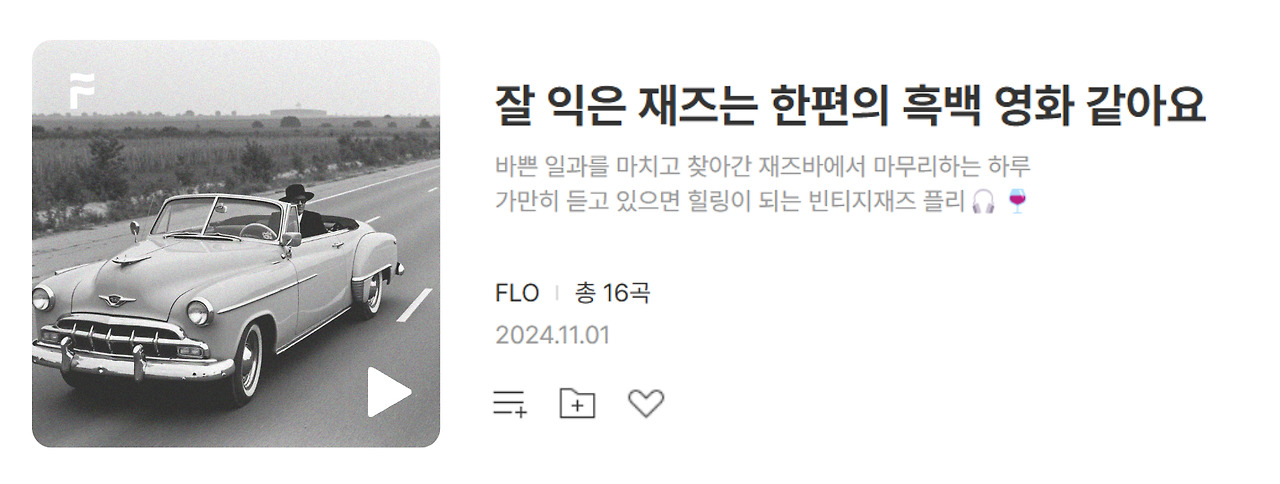Open the black-and-white car cover image
The image size is (1280, 484).
point(236,244)
